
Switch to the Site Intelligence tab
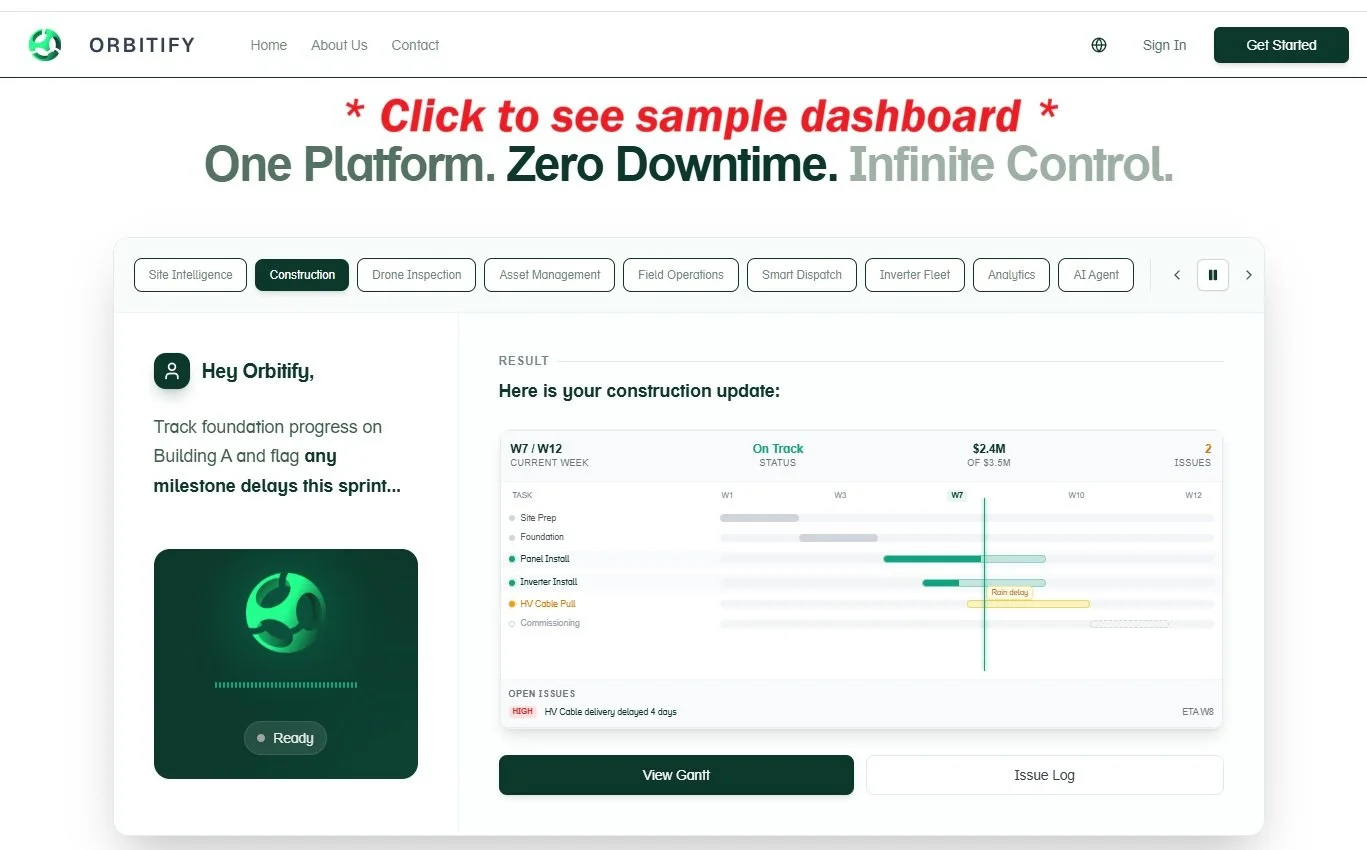click(190, 275)
